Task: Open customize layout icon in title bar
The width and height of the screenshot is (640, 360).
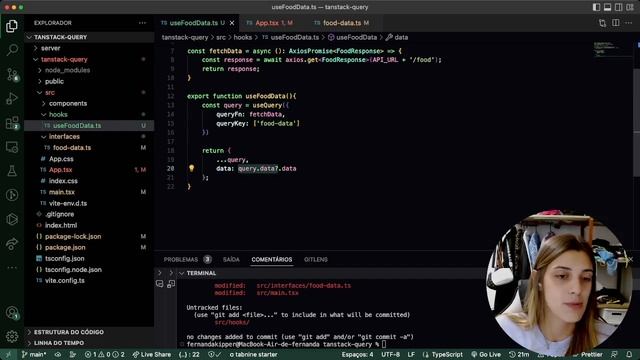Action: (x=630, y=7)
